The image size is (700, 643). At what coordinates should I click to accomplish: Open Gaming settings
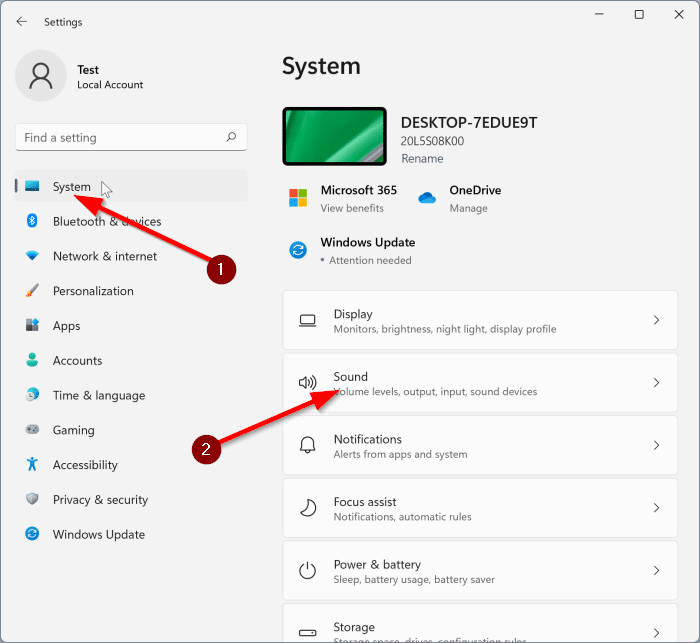131,430
